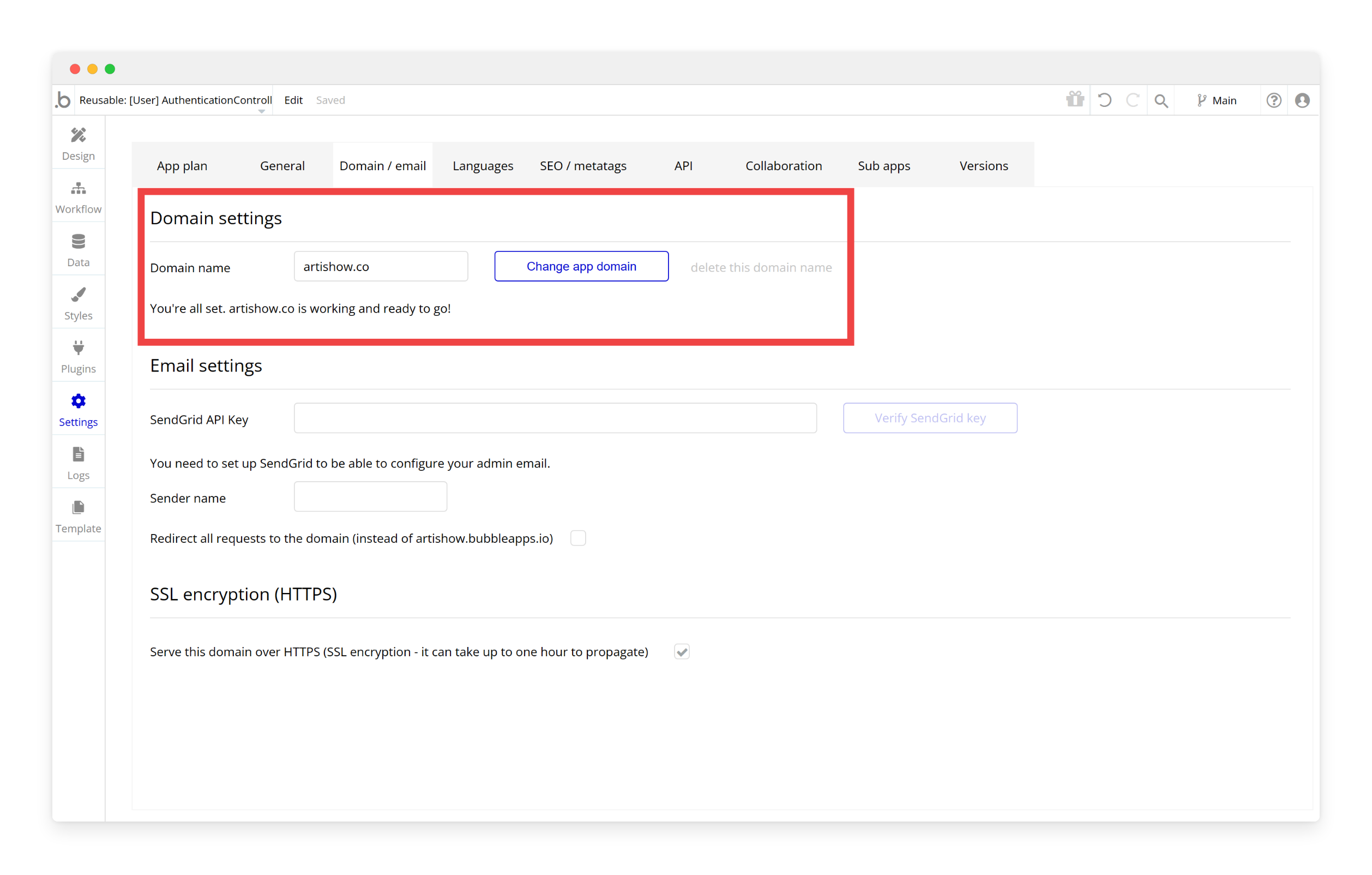Viewport: 1372px width, 875px height.
Task: Click the undo arrow icon
Action: coord(1104,100)
